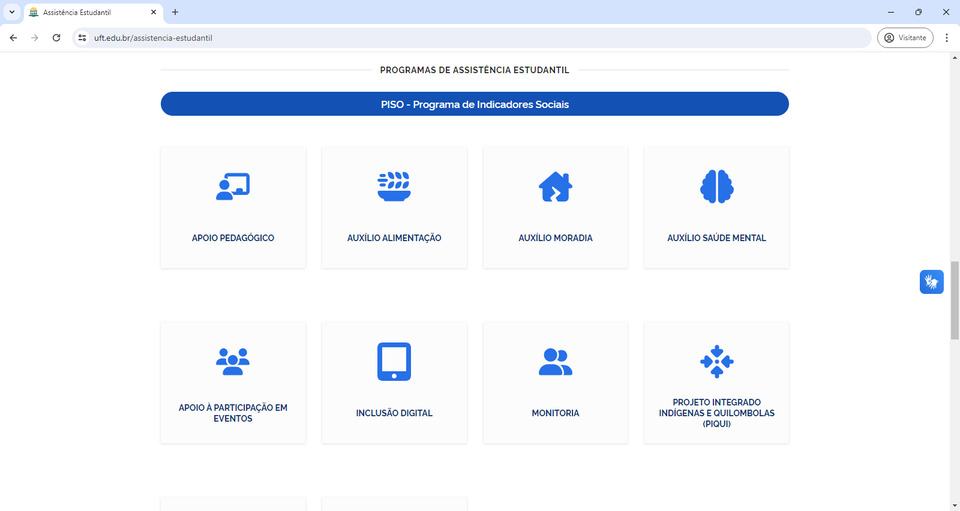960x511 pixels.
Task: Click the PIQUI arrows icon
Action: tap(716, 361)
